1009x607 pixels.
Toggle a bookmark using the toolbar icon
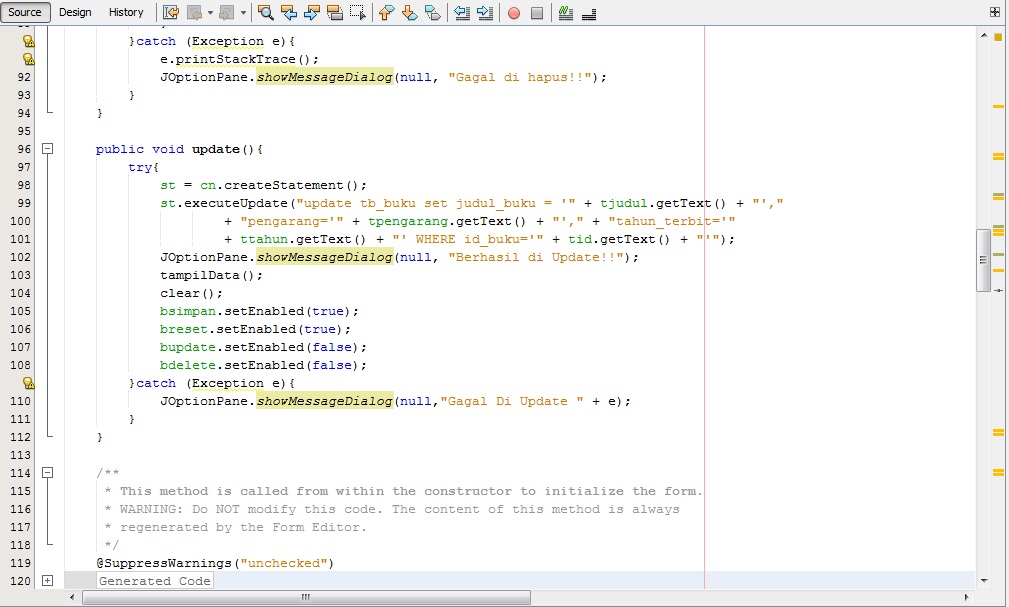pyautogui.click(x=431, y=12)
